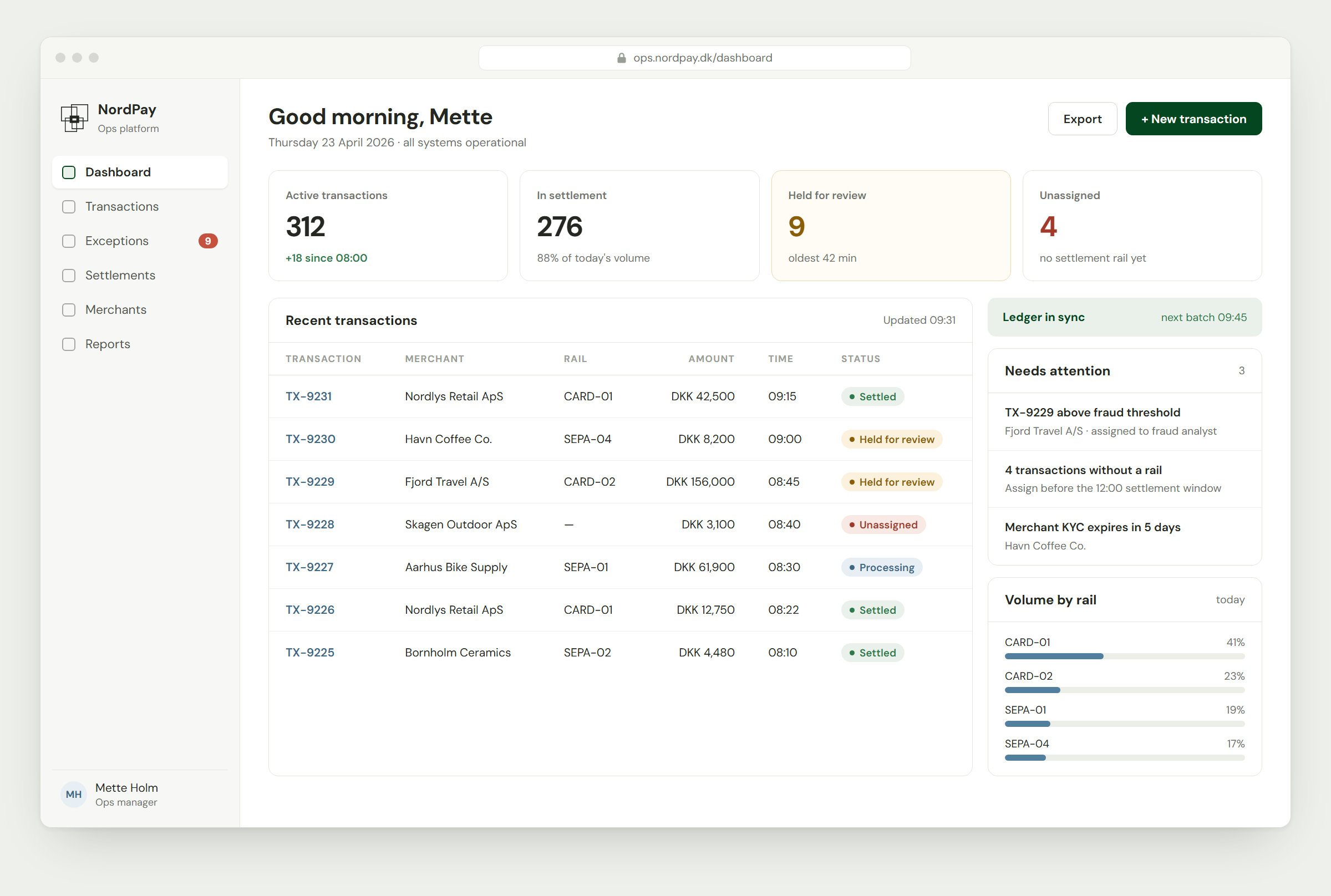
Task: Open alert TX-9229 above fraud threshold
Action: coord(1124,422)
